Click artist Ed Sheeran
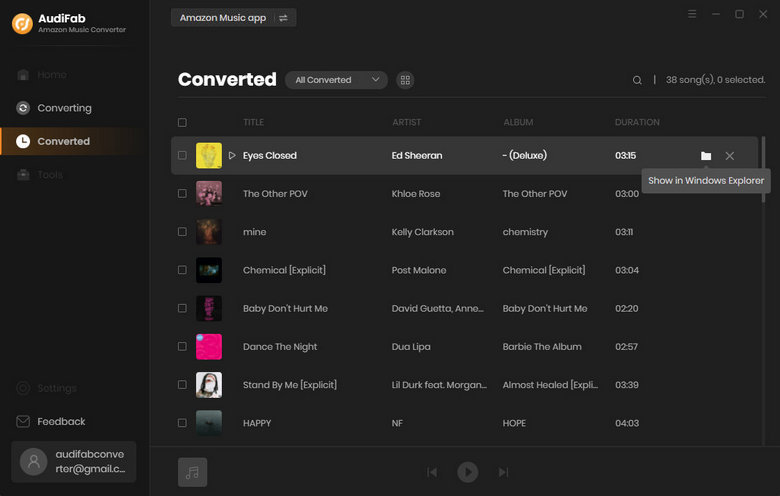Screen dimensions: 780x496 (x=417, y=156)
